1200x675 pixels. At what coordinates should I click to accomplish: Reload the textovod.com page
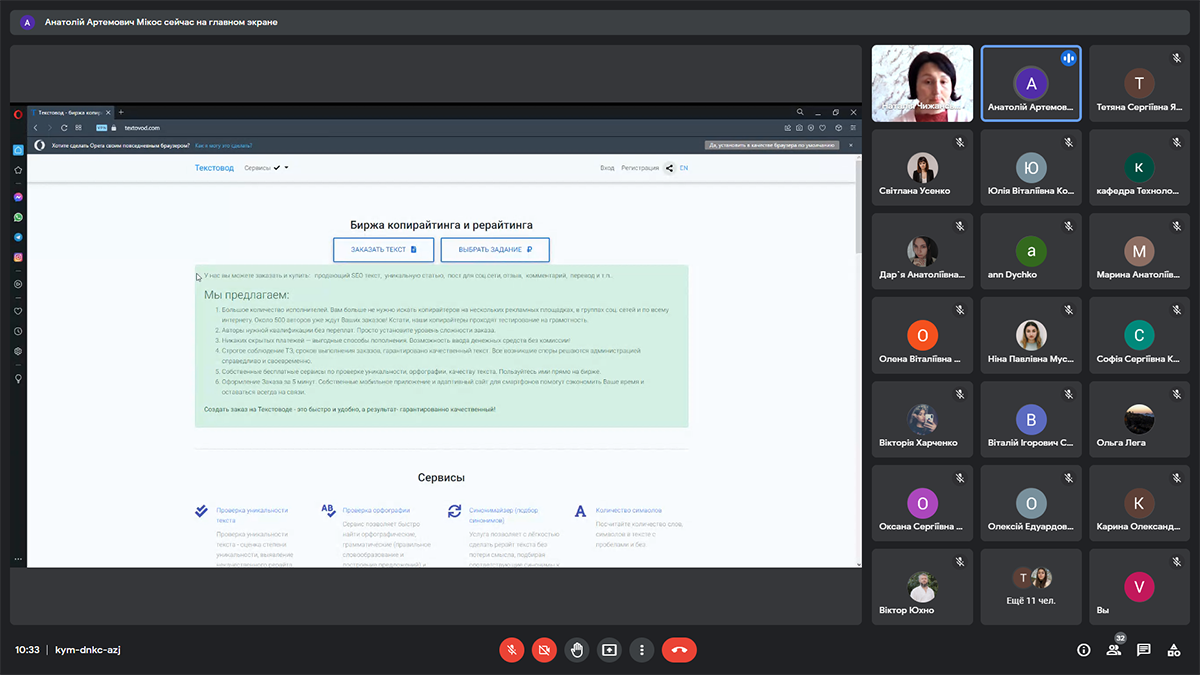click(64, 128)
